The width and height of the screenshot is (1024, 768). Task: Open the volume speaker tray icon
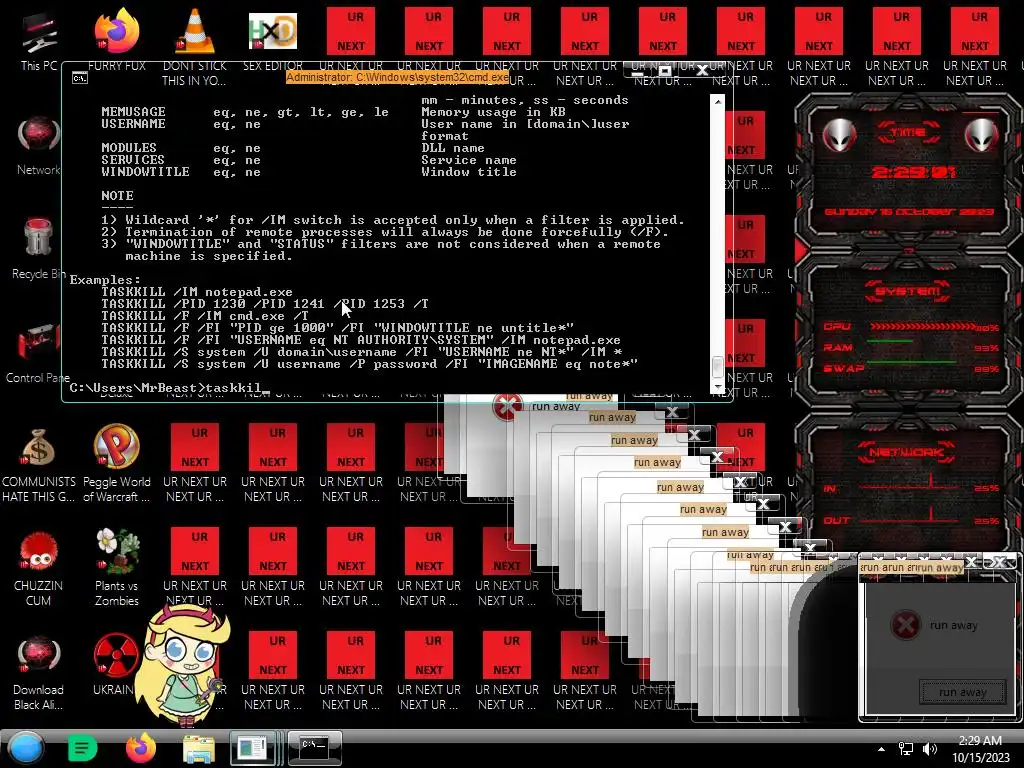(x=930, y=749)
